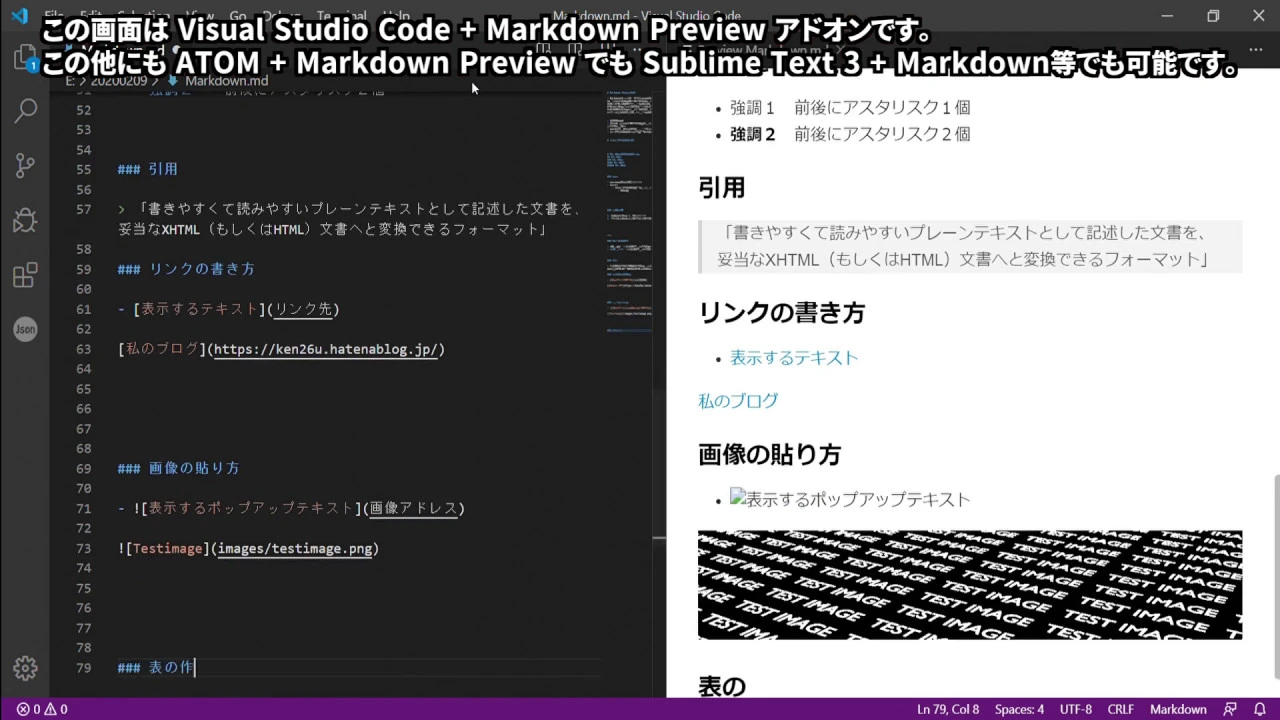This screenshot has width=1280, height=720.
Task: Open the errors and warnings problems indicator
Action: [42, 709]
